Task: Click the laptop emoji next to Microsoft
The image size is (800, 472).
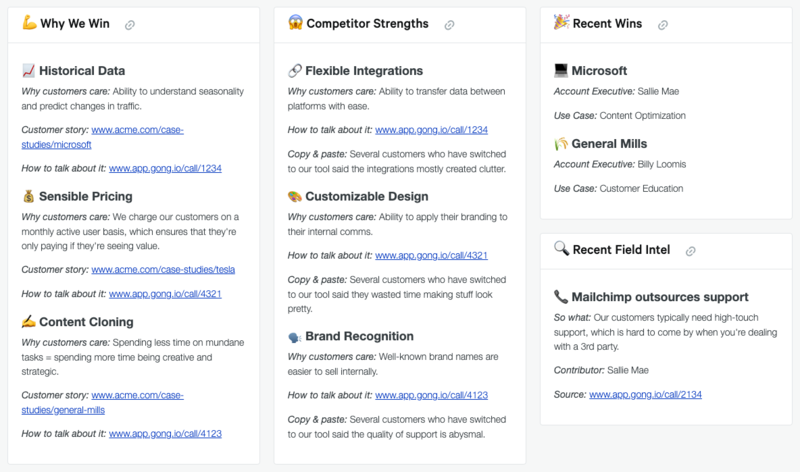Action: tap(561, 71)
